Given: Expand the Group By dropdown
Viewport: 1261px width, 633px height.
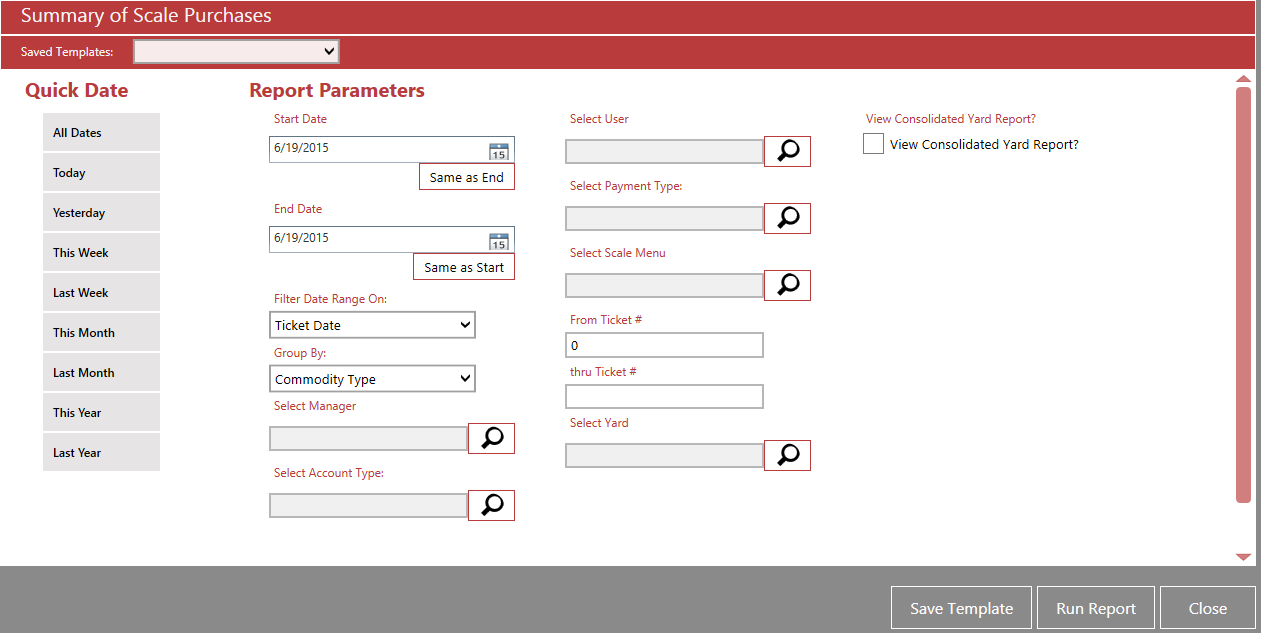Looking at the screenshot, I should (372, 379).
